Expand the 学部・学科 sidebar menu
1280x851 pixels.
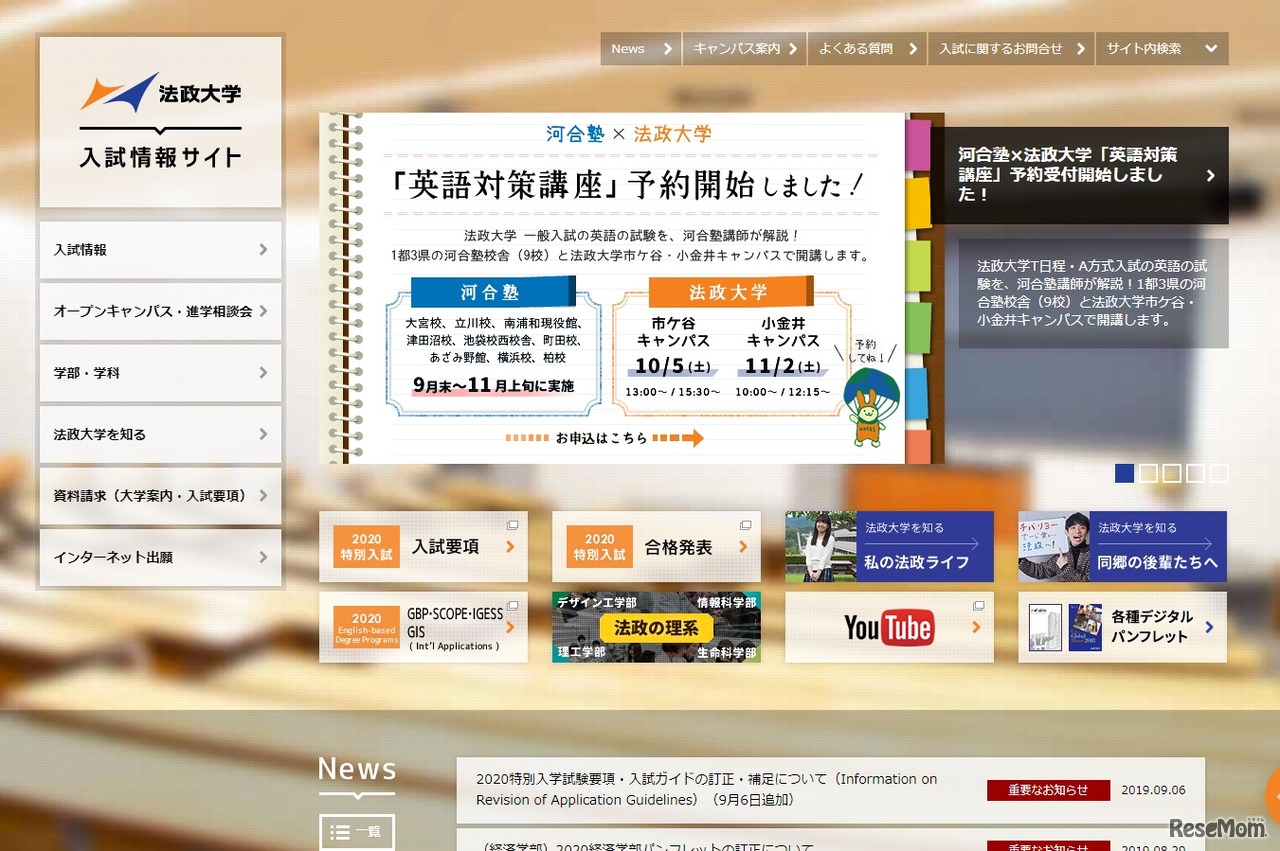[160, 372]
